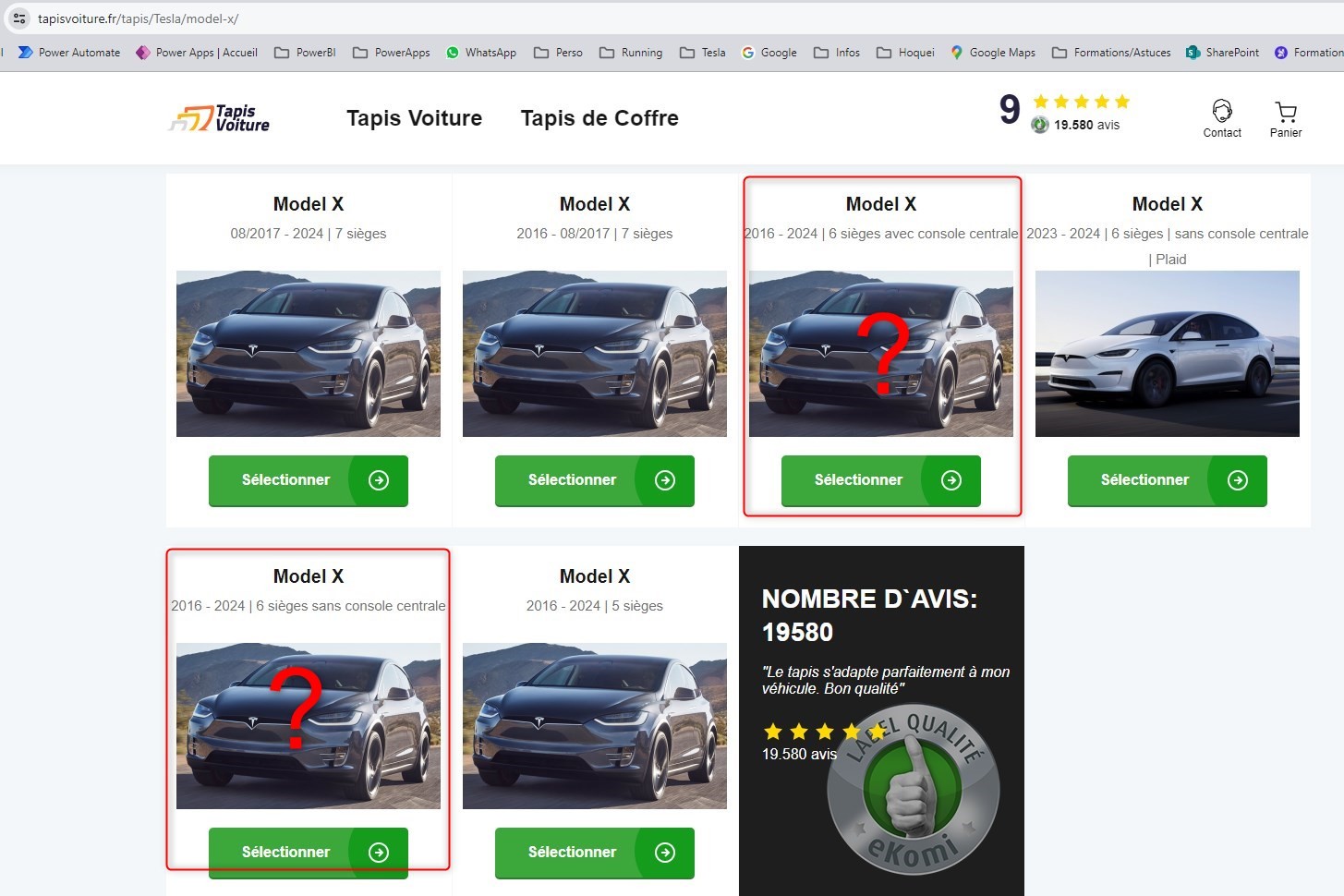Select Model X 08/2017 - 2024 7 sièges
The height and width of the screenshot is (896, 1344).
coord(309,480)
